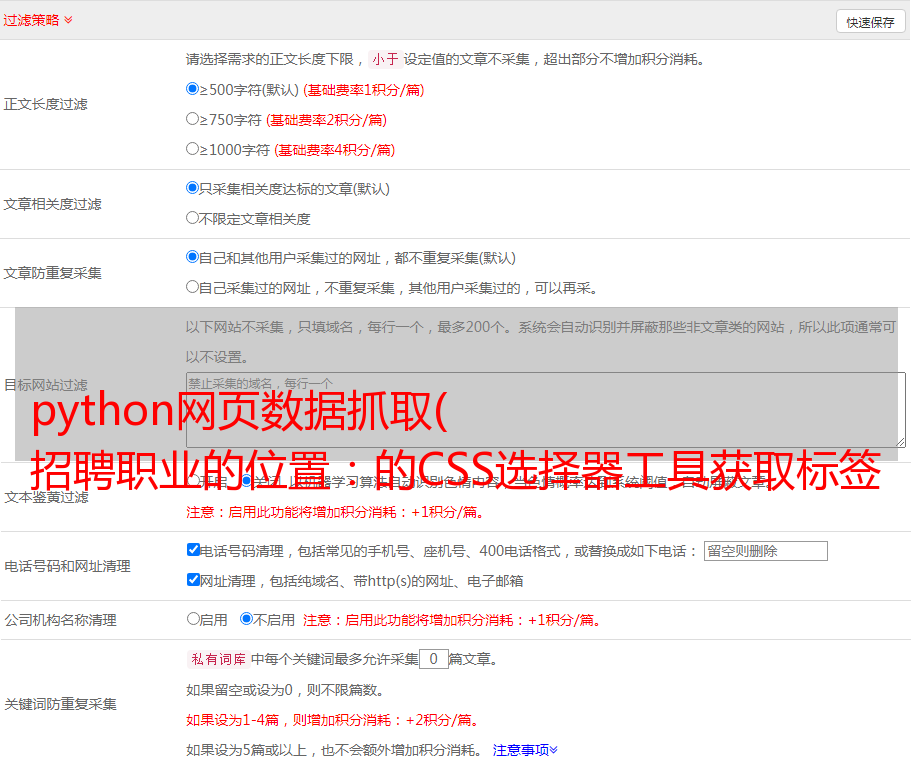Toggle 电话号码清理 checkbox
912x768 pixels.
point(194,550)
